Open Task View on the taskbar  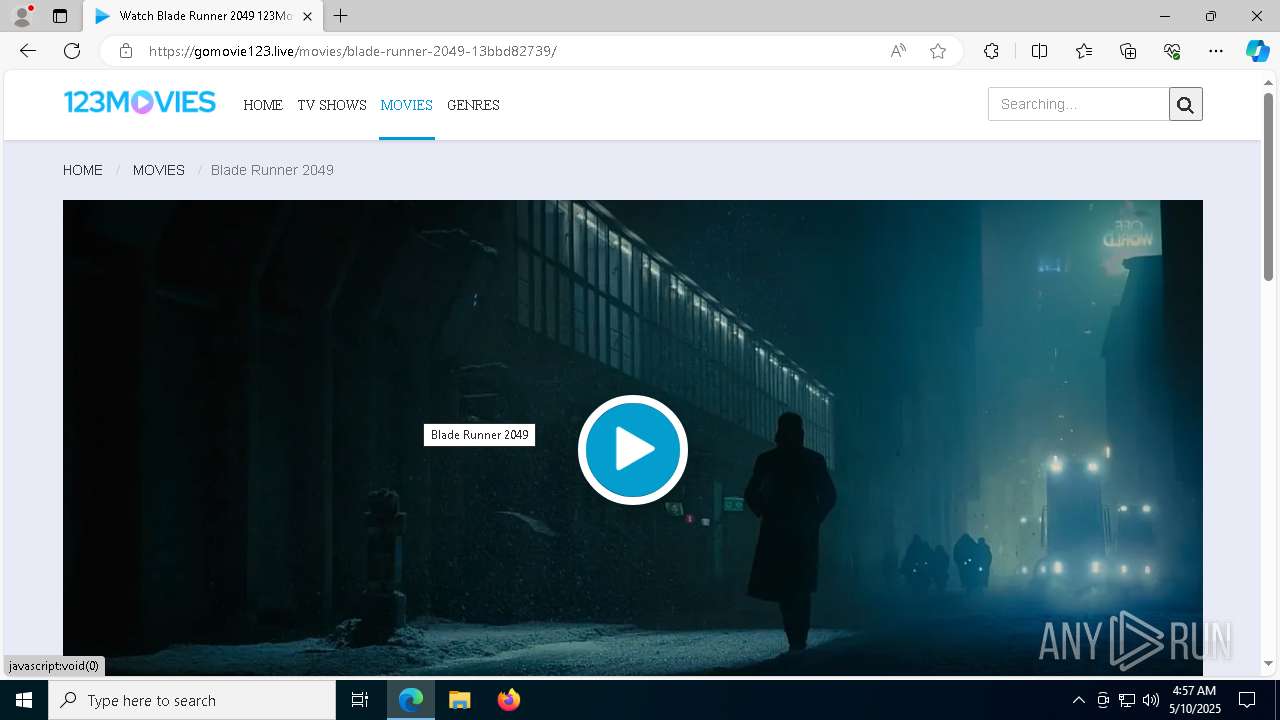(360, 700)
